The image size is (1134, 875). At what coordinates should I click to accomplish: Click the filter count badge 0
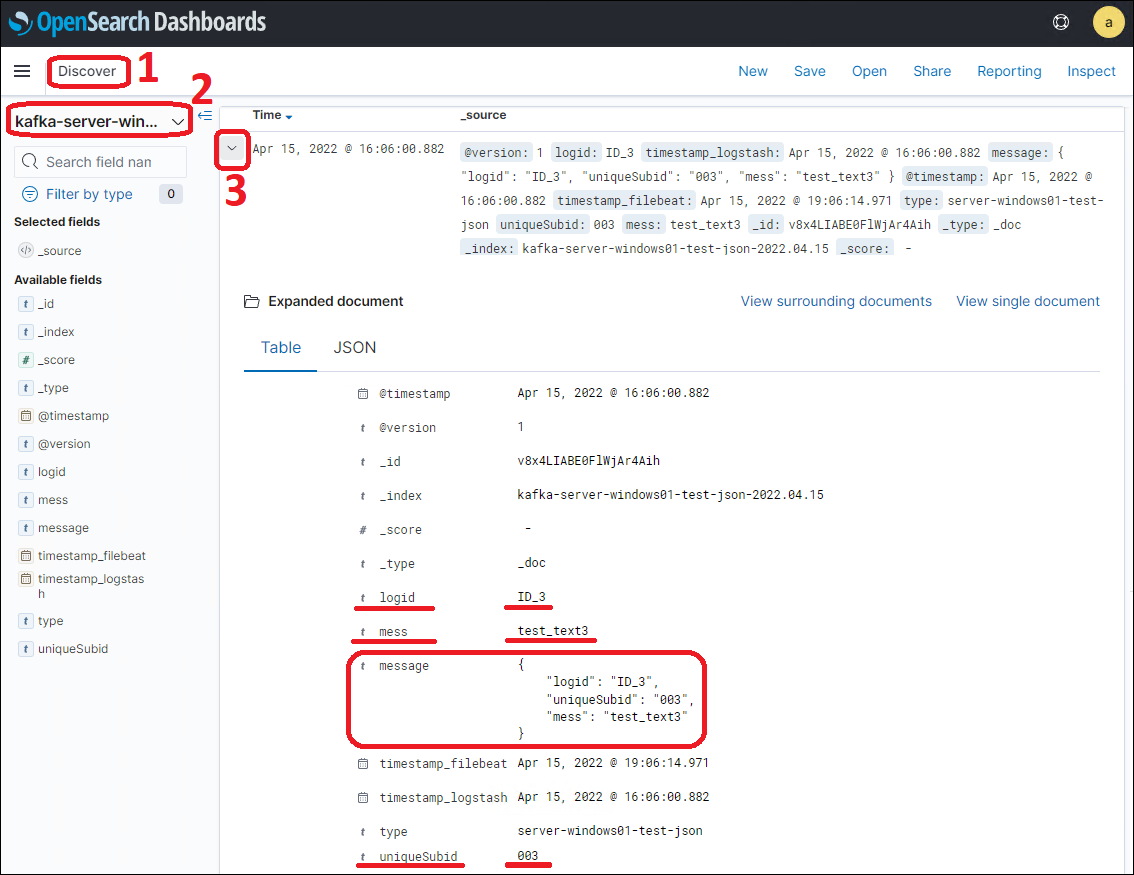(x=171, y=194)
